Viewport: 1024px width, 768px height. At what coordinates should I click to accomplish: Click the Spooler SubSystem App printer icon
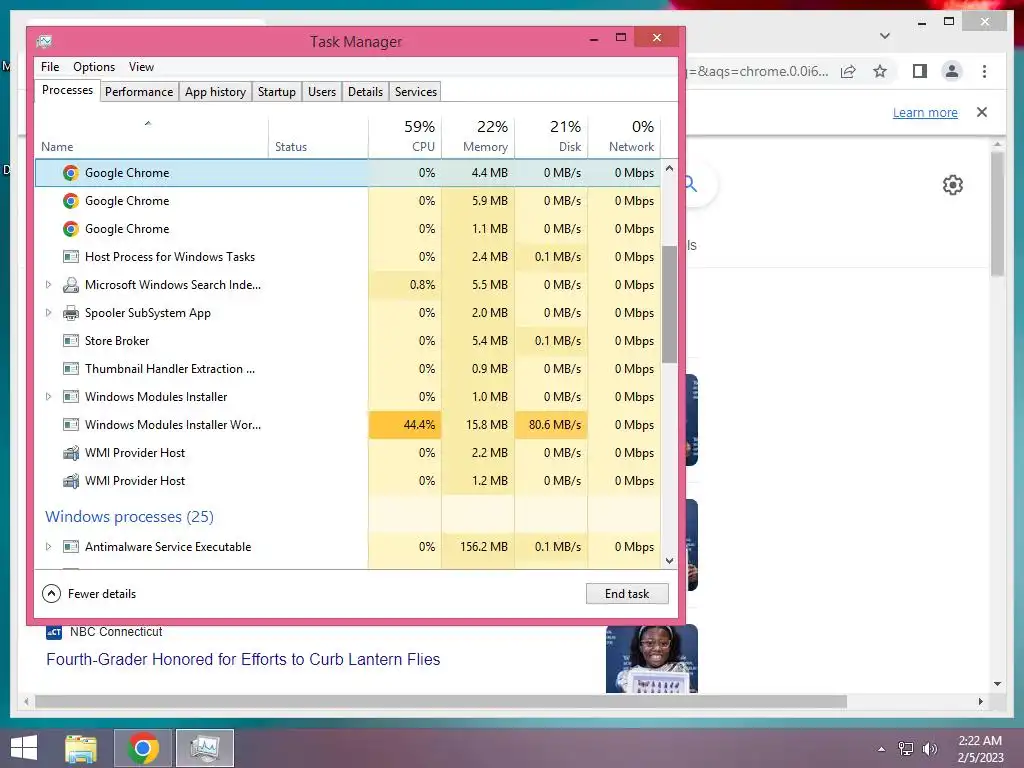pos(71,313)
